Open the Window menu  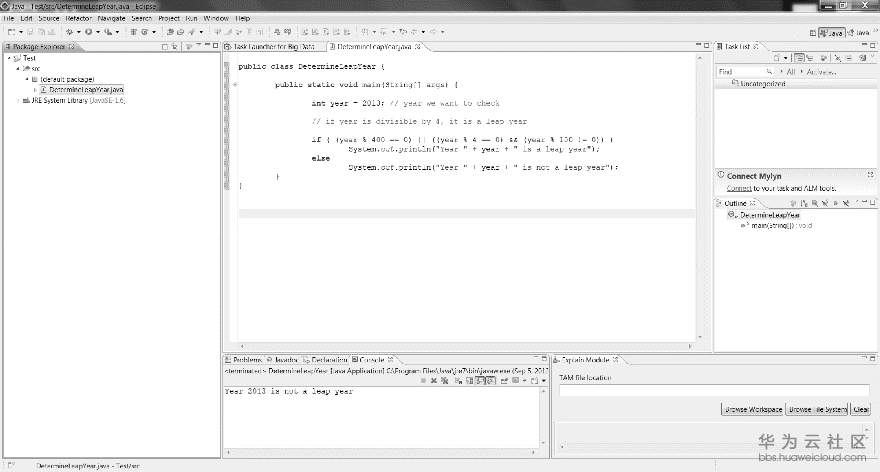pyautogui.click(x=216, y=19)
